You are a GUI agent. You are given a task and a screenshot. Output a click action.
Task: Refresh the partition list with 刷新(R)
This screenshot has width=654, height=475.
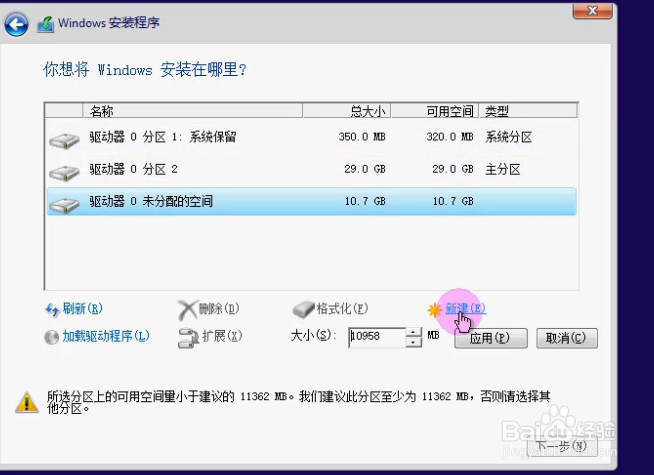pyautogui.click(x=83, y=309)
